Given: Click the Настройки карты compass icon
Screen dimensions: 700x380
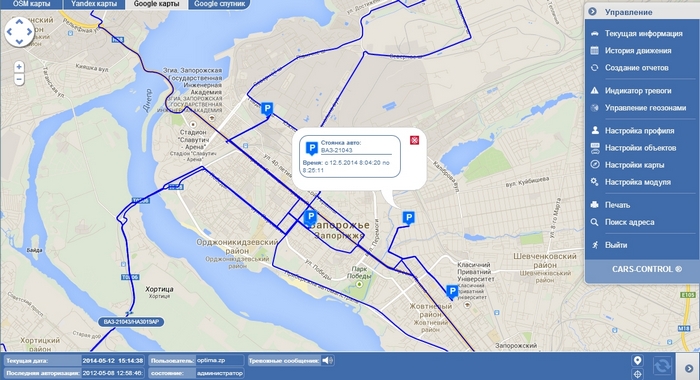Looking at the screenshot, I should pyautogui.click(x=594, y=164).
